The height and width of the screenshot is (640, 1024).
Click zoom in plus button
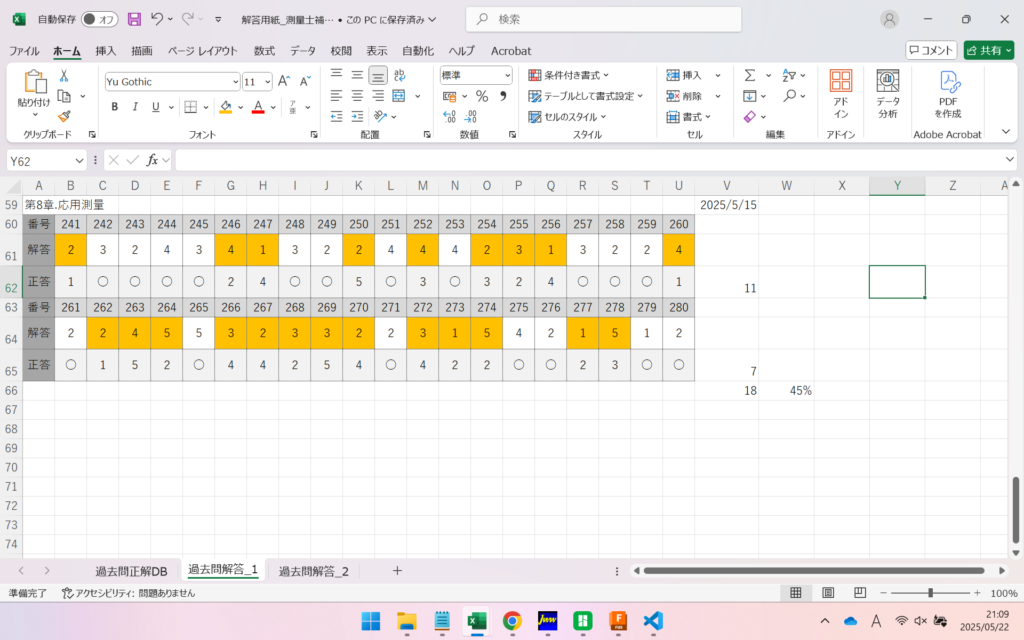click(x=977, y=593)
